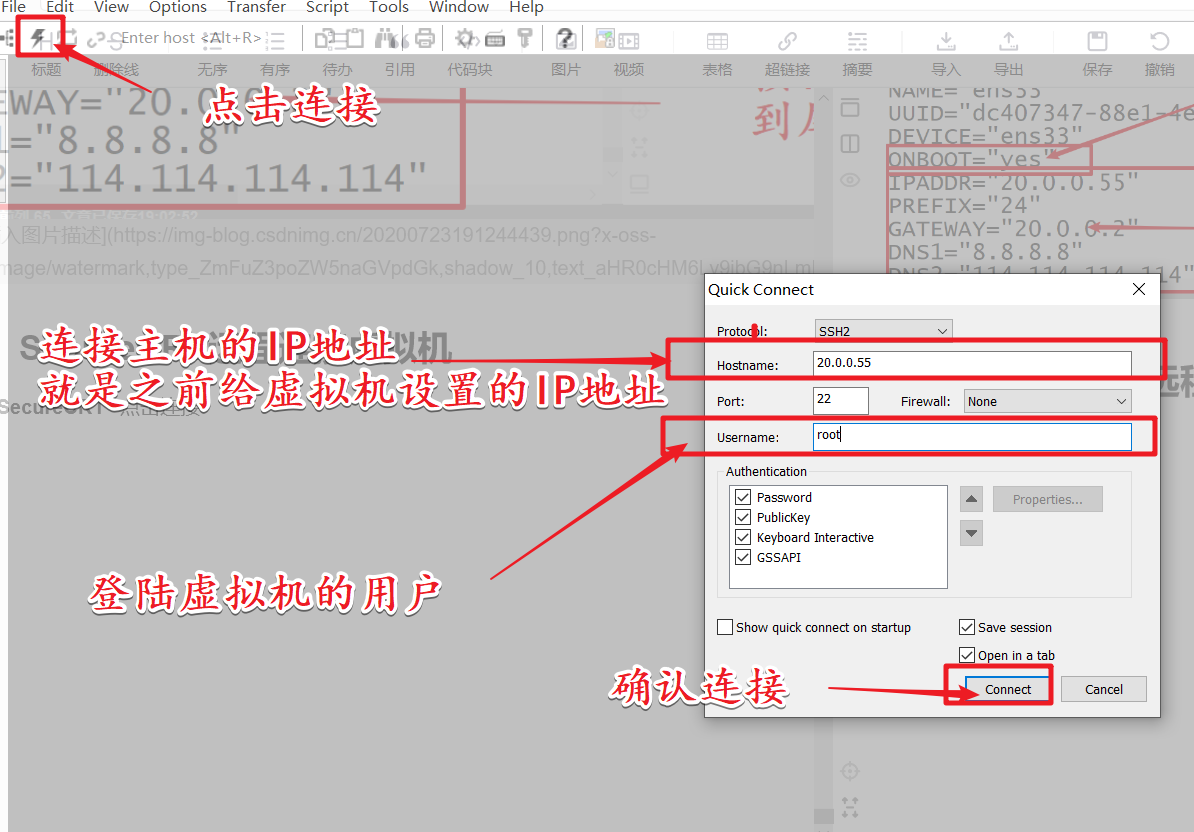Open Session Options gear icon

[465, 38]
